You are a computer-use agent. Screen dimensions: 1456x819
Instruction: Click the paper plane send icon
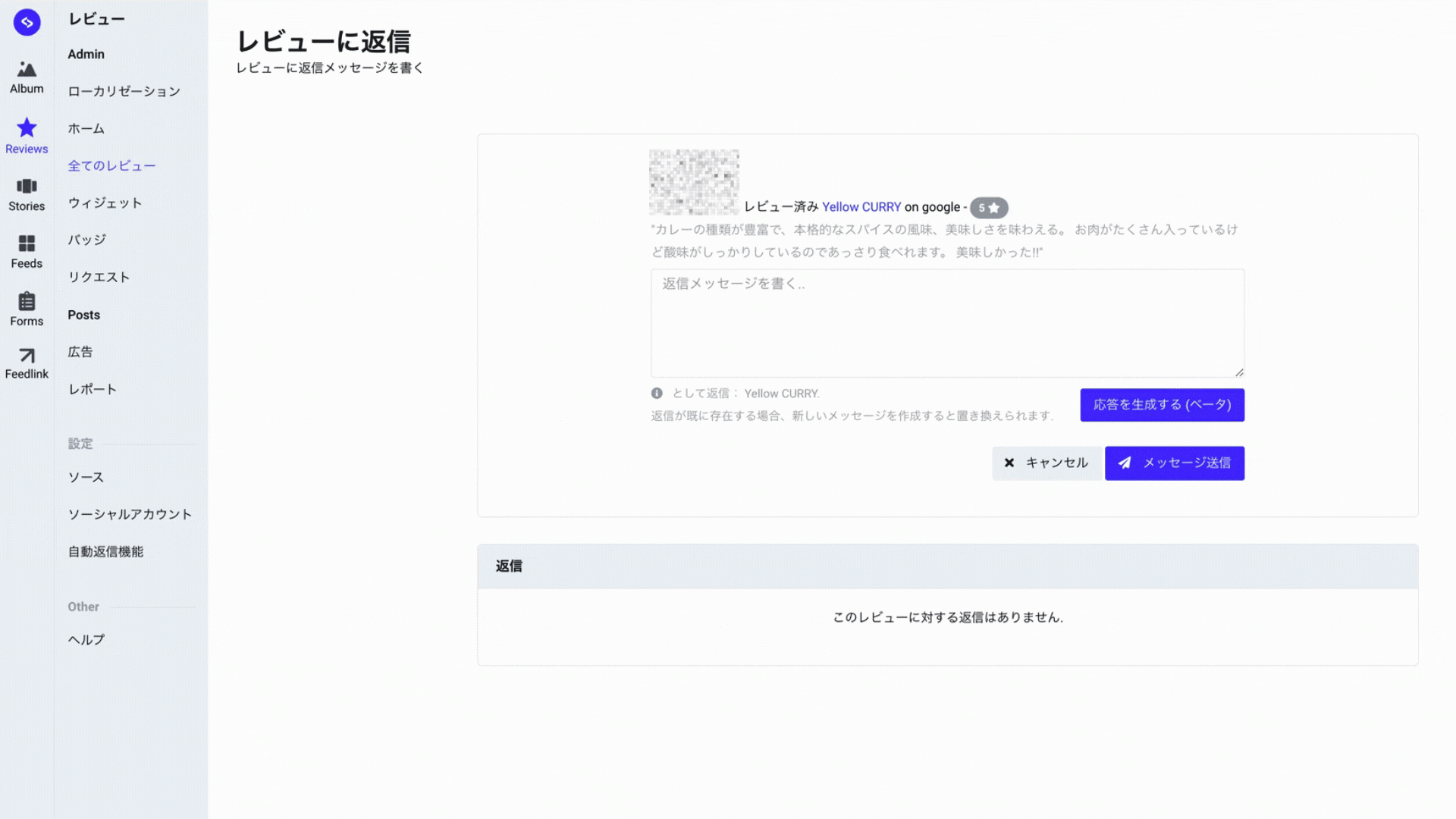coord(1125,463)
